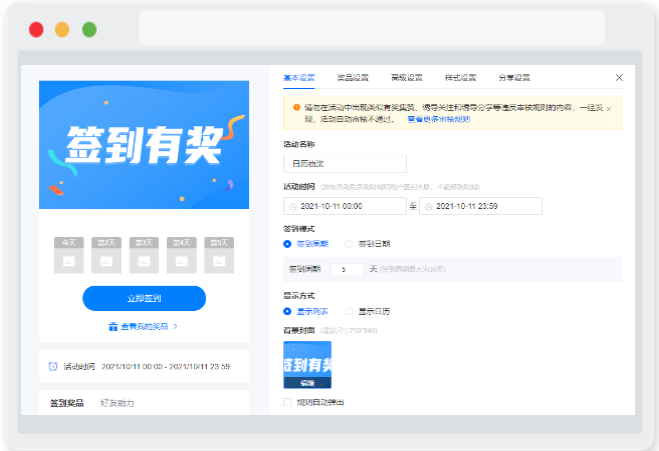Click the alarm clock icon next to 活动时间 in preview
Image resolution: width=659 pixels, height=451 pixels.
53,367
